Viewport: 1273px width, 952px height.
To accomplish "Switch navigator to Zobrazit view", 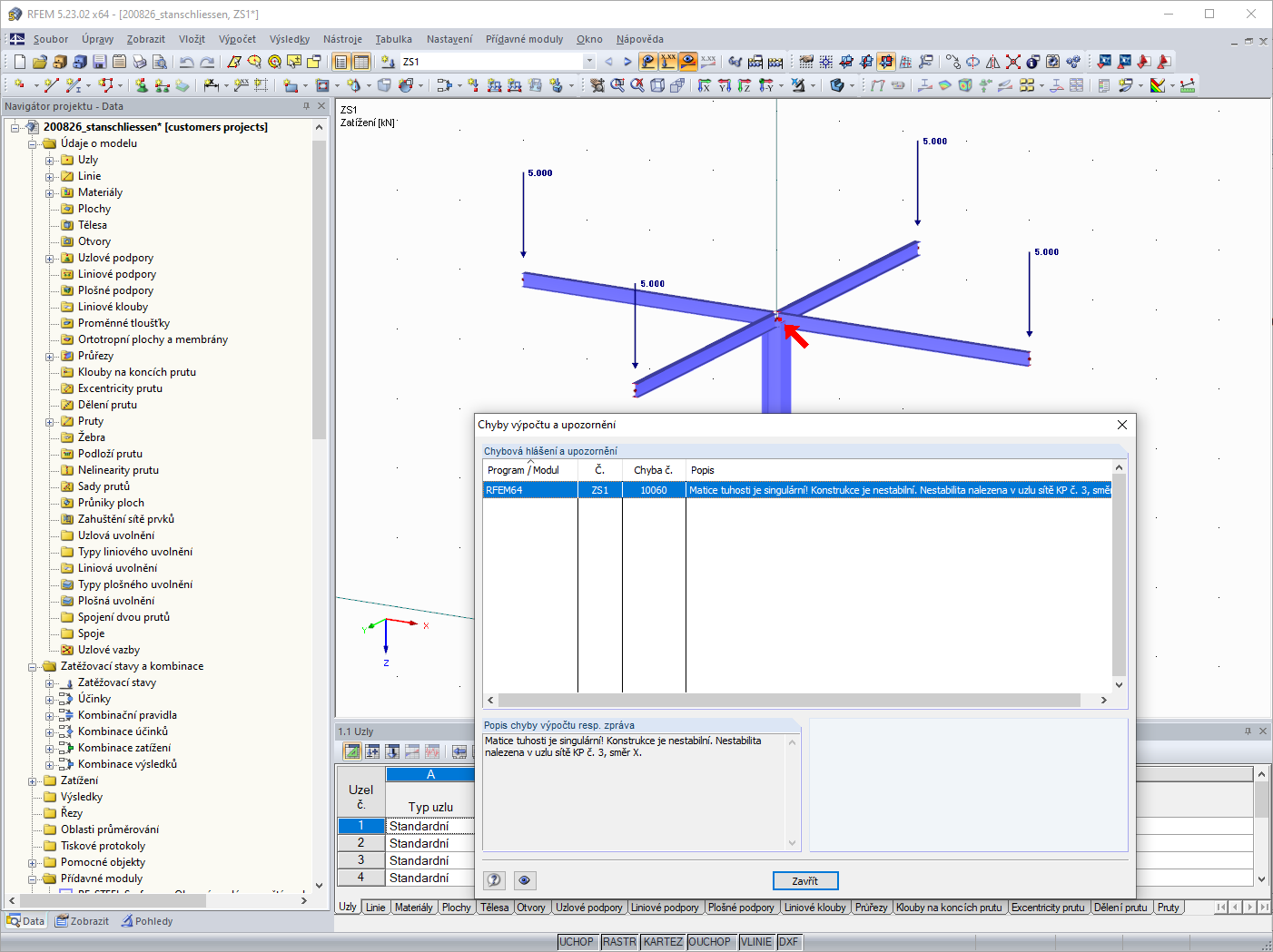I will point(83,921).
